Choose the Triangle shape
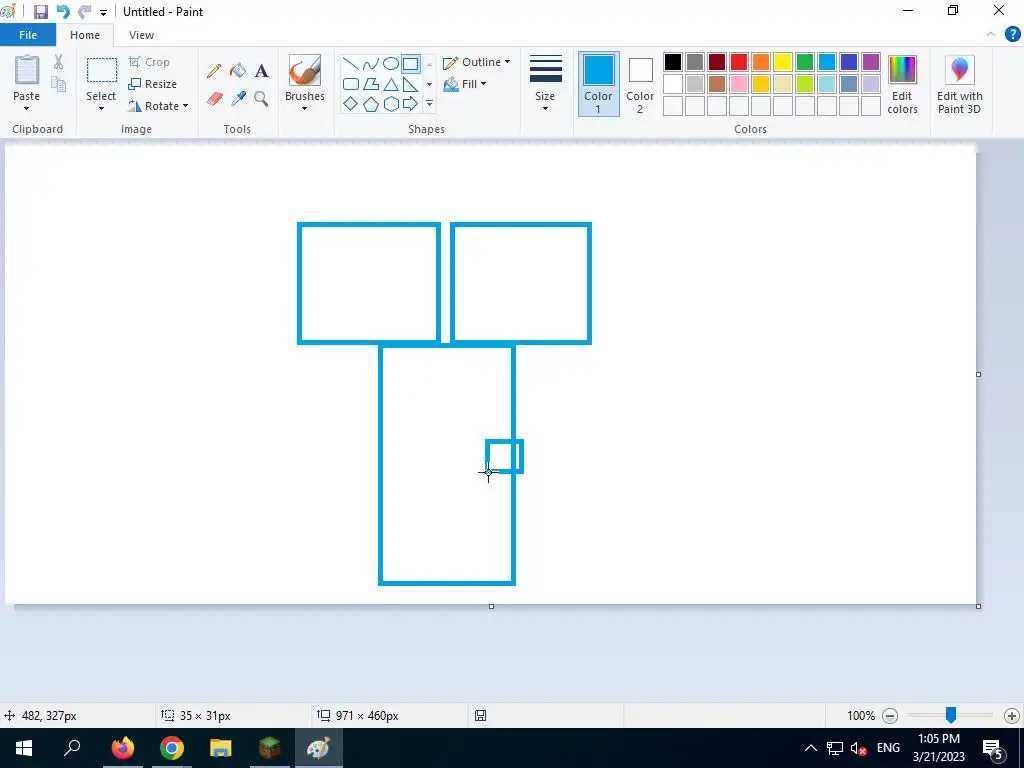Viewport: 1024px width, 768px height. (x=391, y=84)
